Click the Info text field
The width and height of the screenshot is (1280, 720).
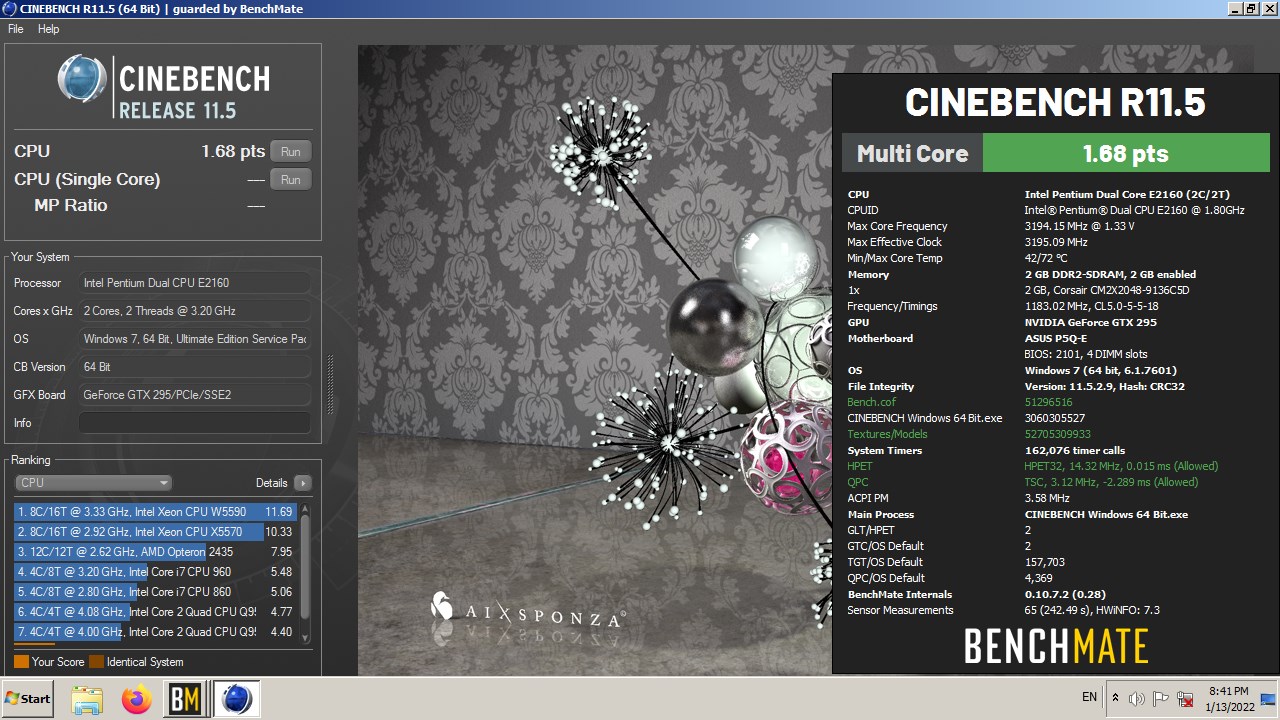coord(194,423)
